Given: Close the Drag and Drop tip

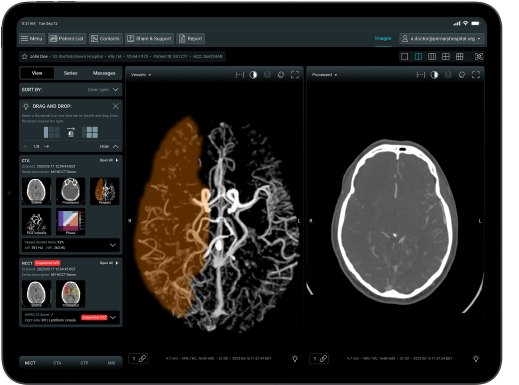Looking at the screenshot, I should click(115, 106).
